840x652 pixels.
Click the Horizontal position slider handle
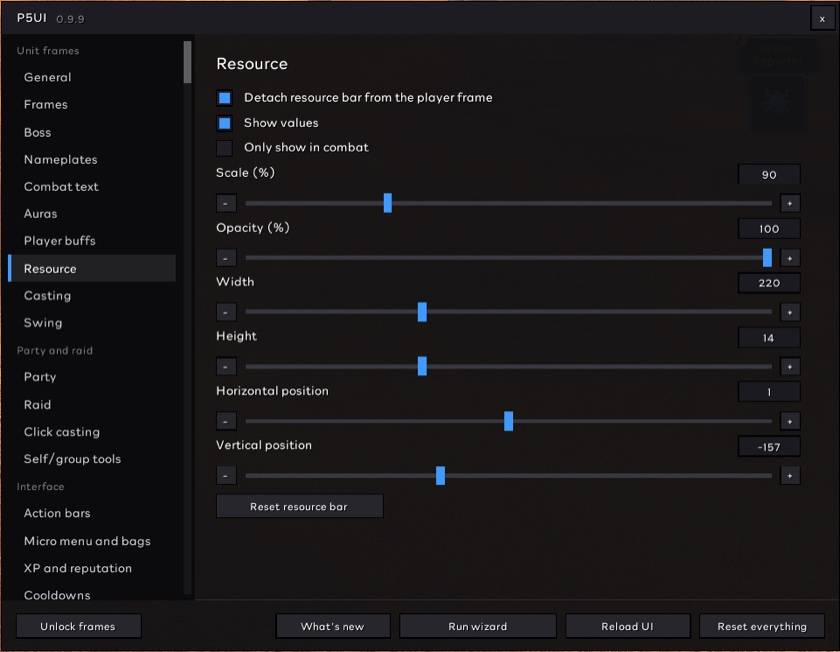[508, 421]
